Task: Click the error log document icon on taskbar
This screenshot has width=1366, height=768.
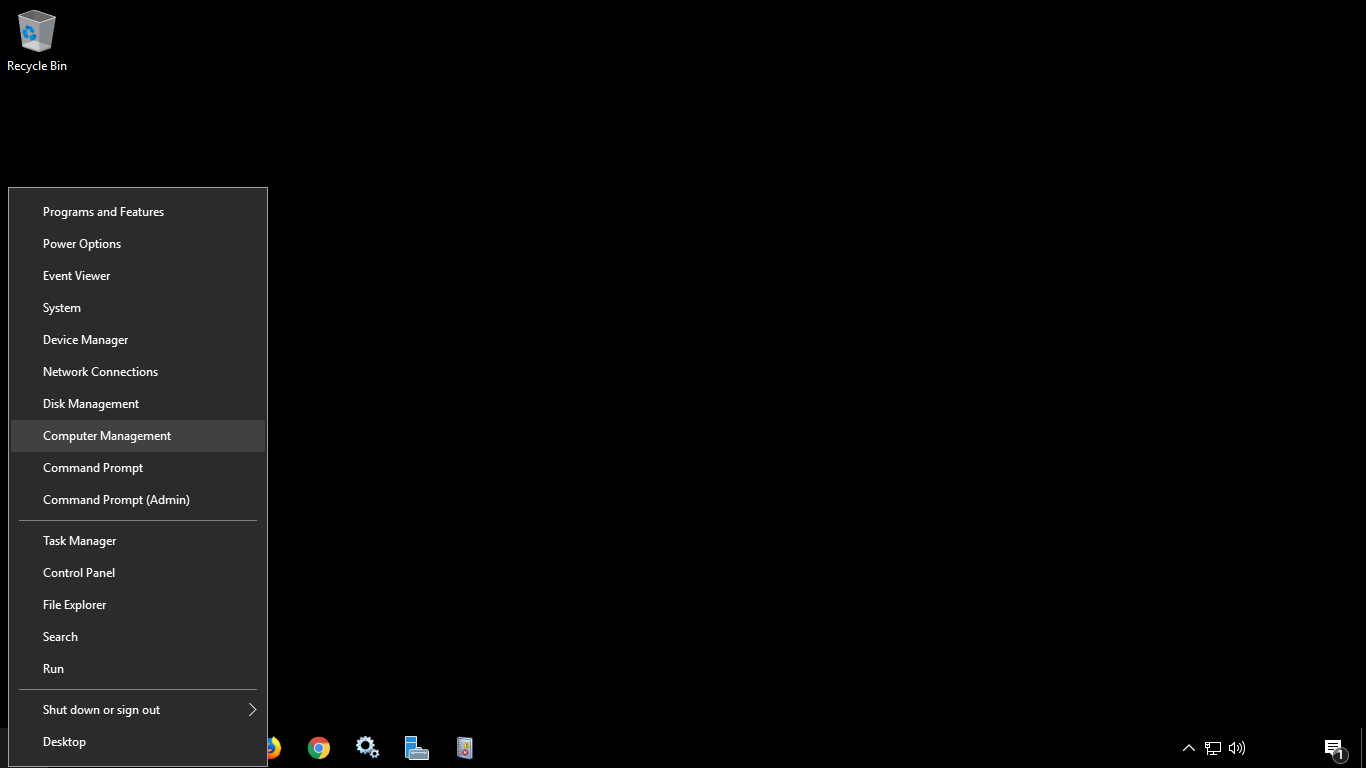Action: coord(464,747)
